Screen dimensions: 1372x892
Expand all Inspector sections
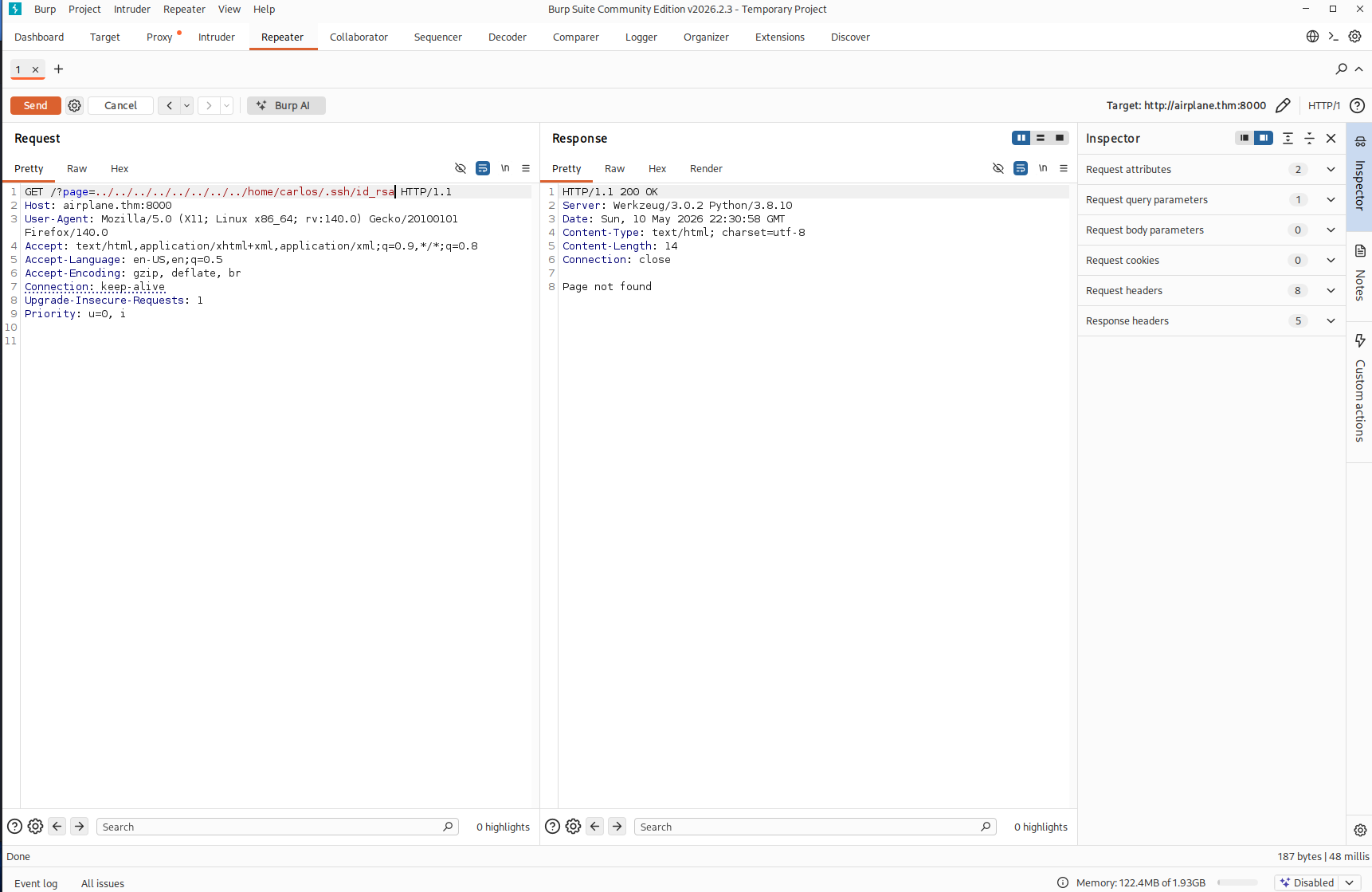coord(1288,138)
